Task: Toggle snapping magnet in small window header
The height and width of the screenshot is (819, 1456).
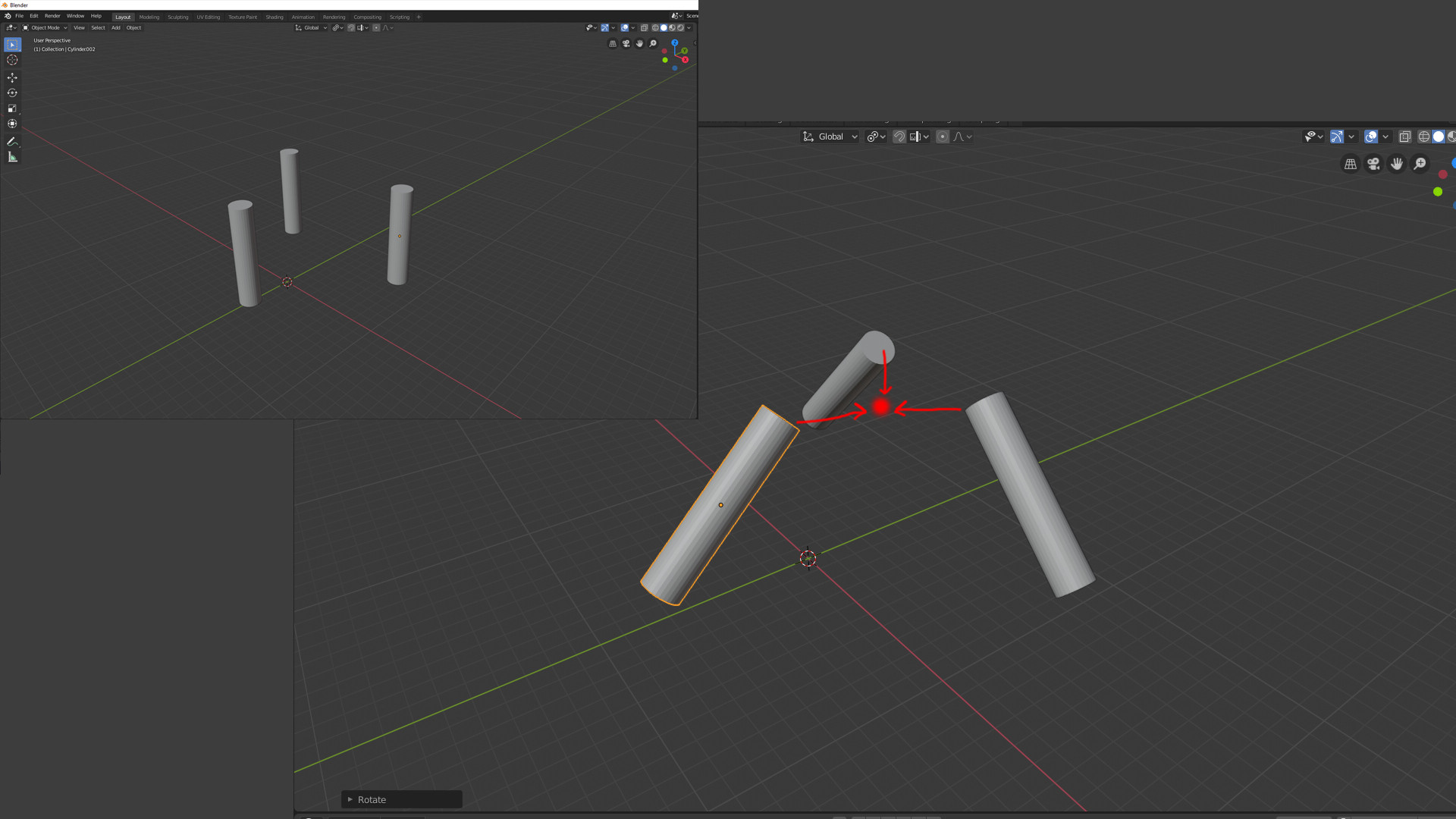Action: [x=351, y=27]
